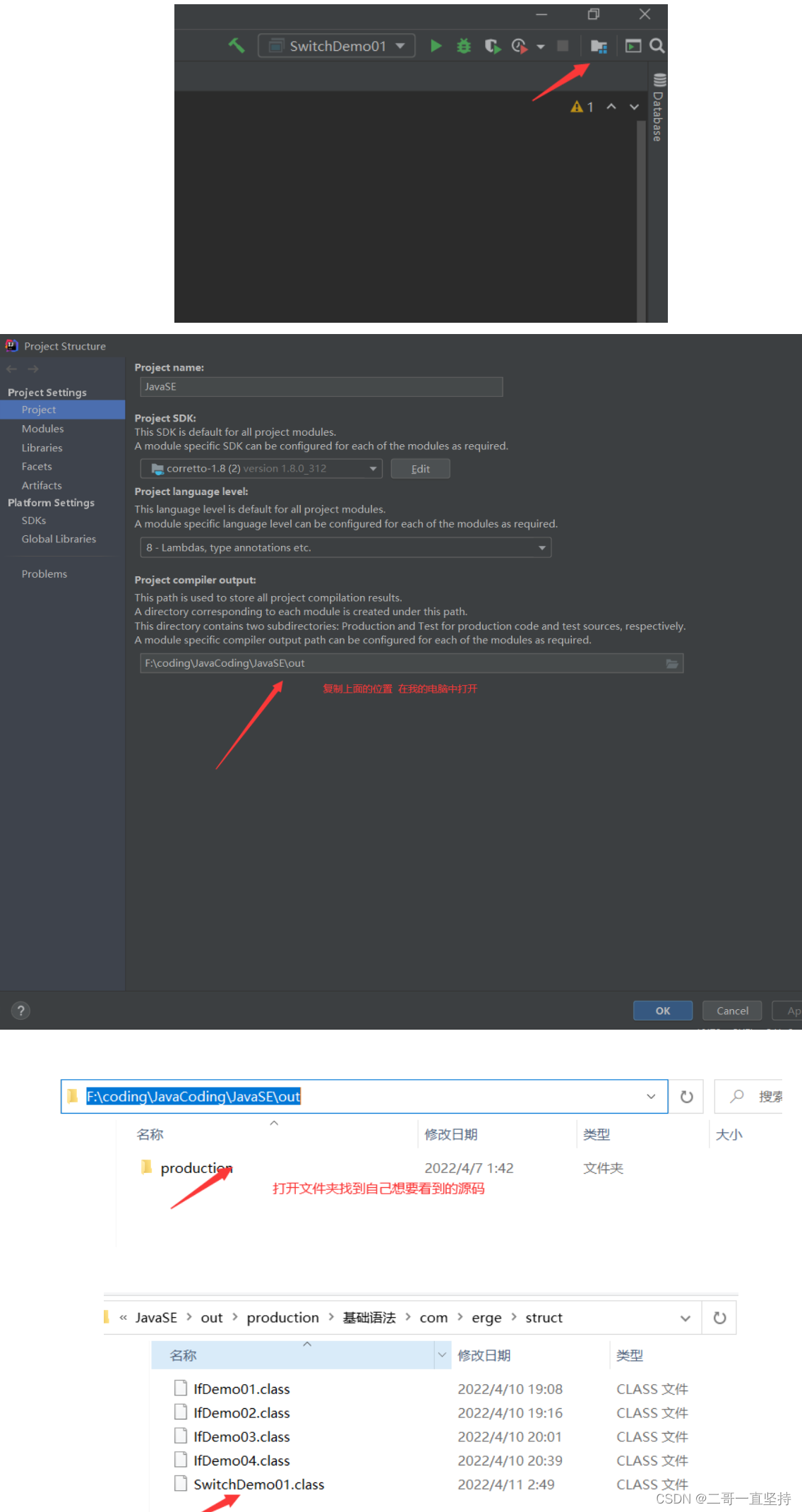802x1512 pixels.
Task: Run with coverage shield icon
Action: [492, 46]
